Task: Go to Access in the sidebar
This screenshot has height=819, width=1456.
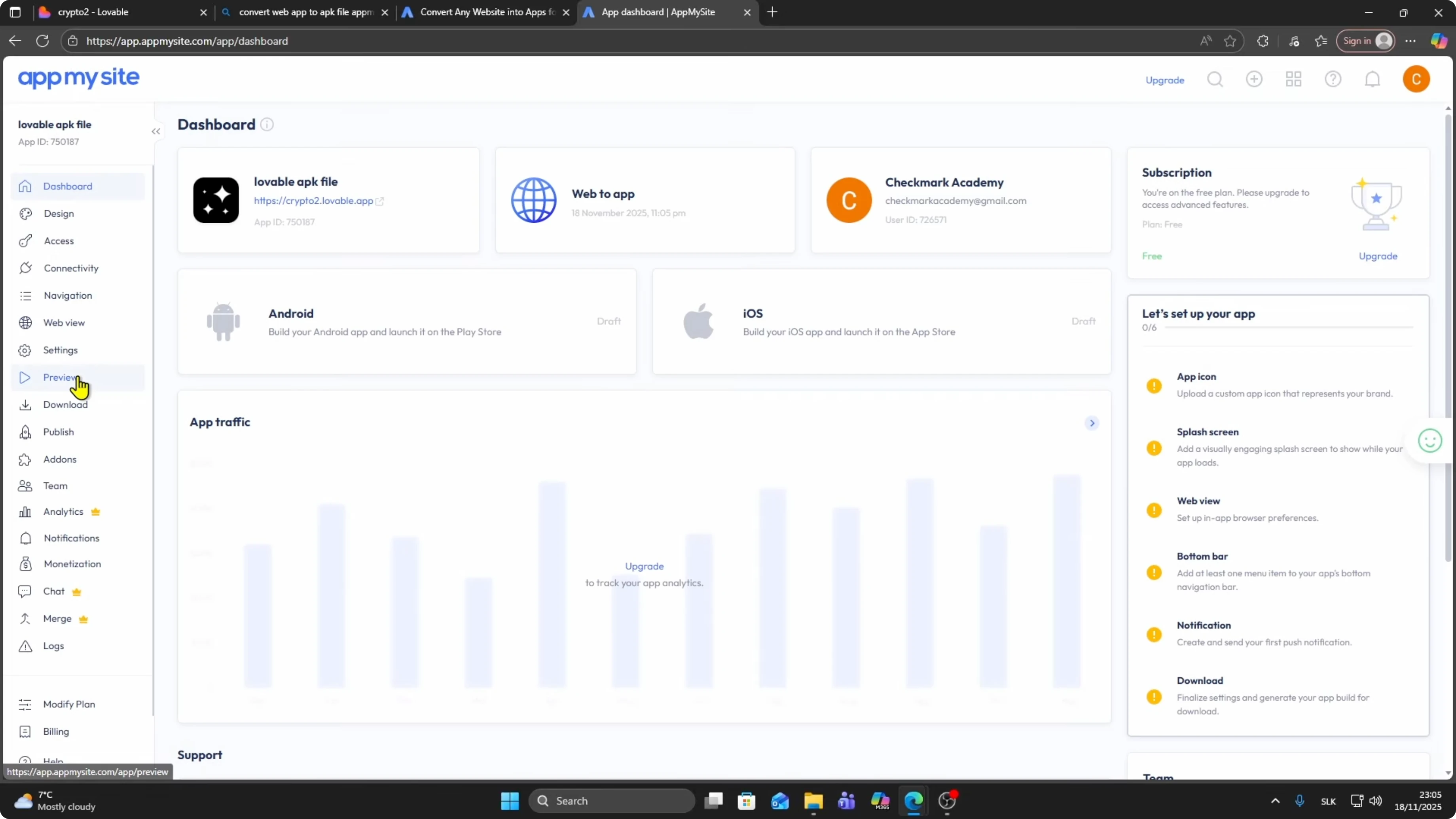Action: tap(78, 241)
